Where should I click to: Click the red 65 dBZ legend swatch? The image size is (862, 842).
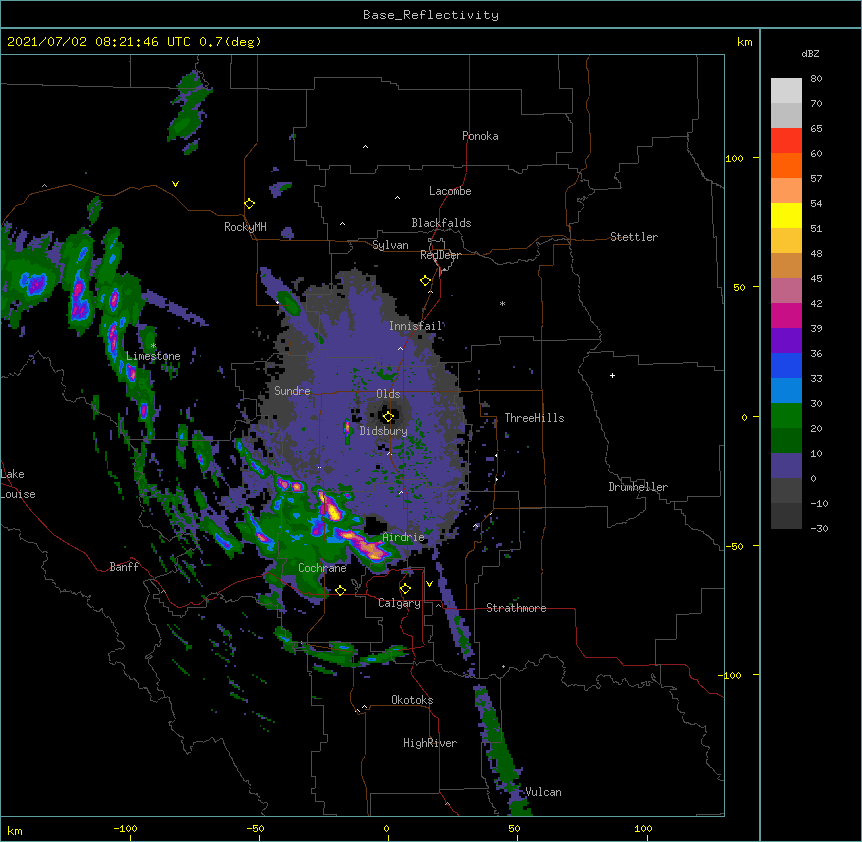click(786, 140)
